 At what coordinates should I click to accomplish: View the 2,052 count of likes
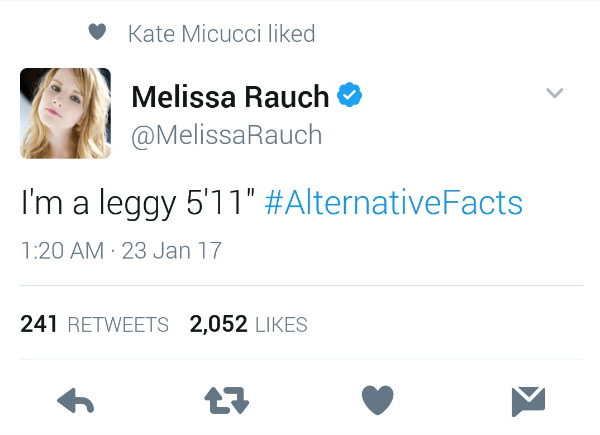[x=218, y=325]
